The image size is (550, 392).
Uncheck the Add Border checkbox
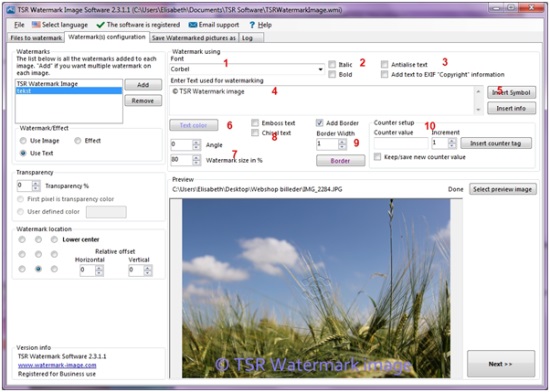(319, 123)
